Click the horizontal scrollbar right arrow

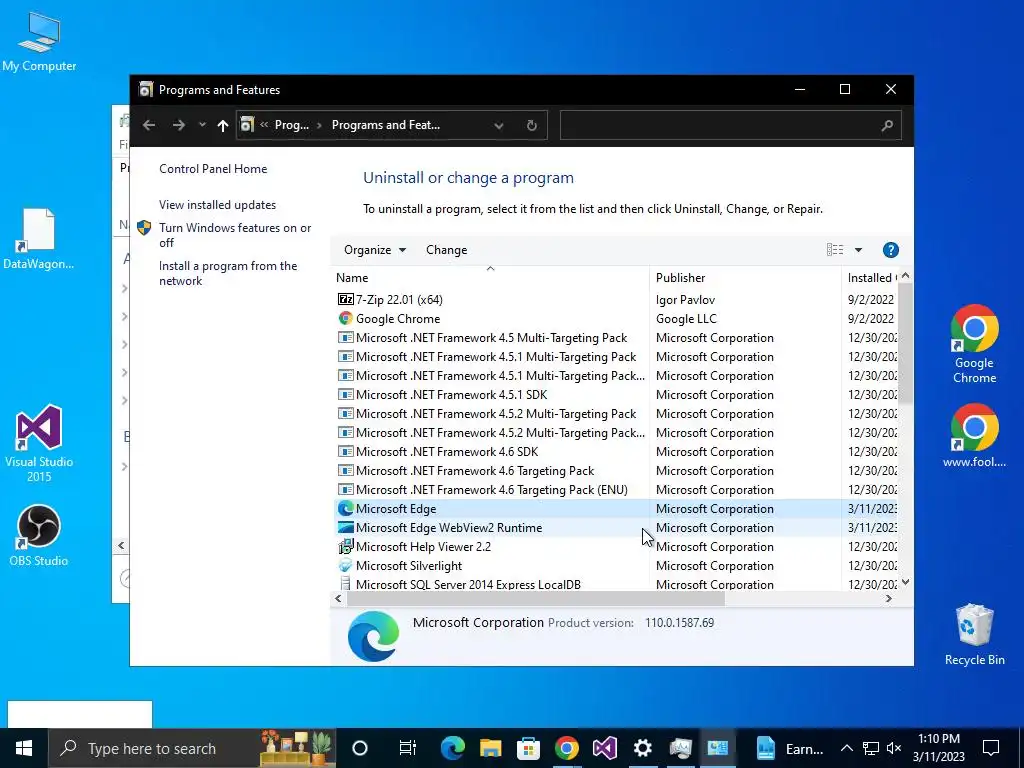click(x=888, y=598)
